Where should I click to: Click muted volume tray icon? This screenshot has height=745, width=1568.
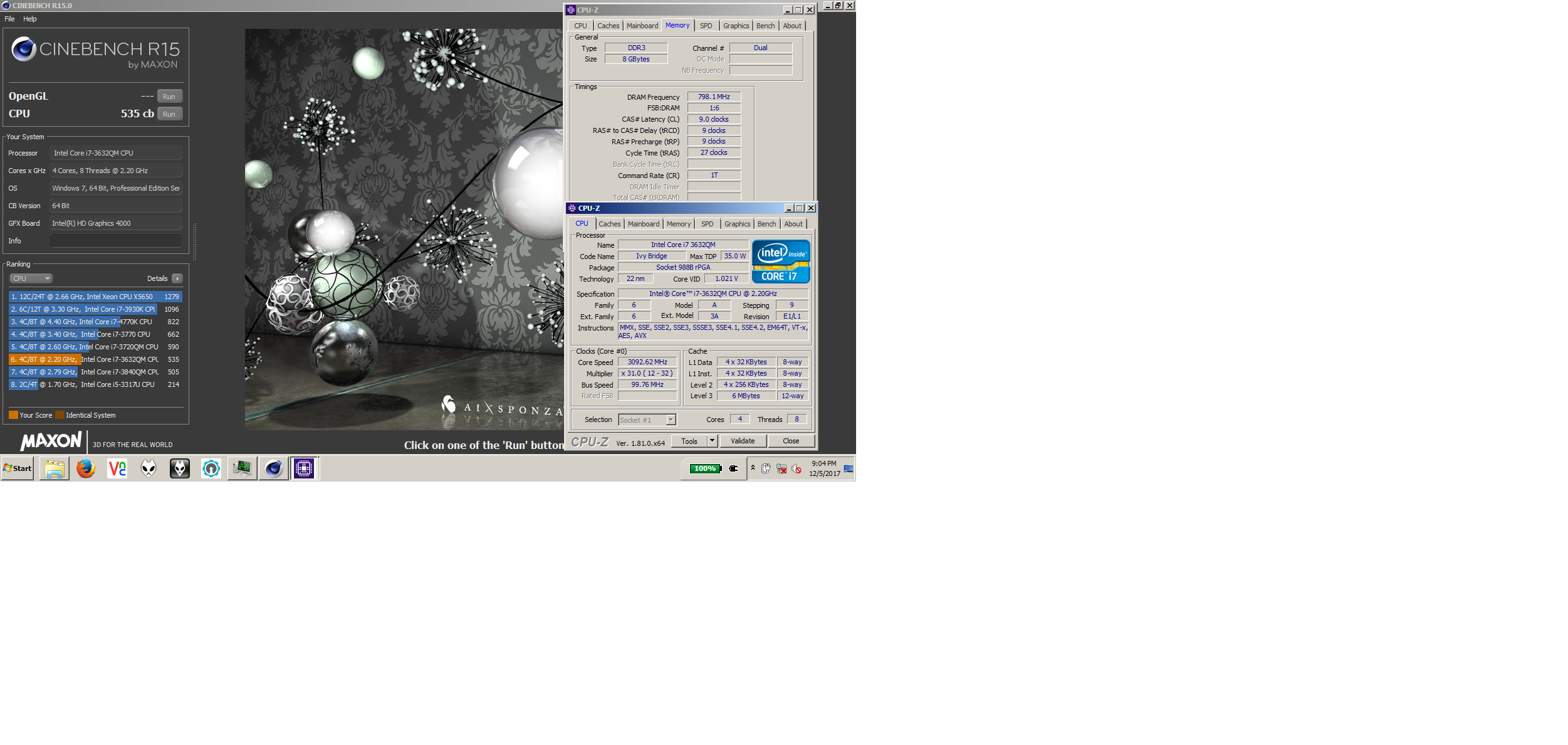point(797,468)
